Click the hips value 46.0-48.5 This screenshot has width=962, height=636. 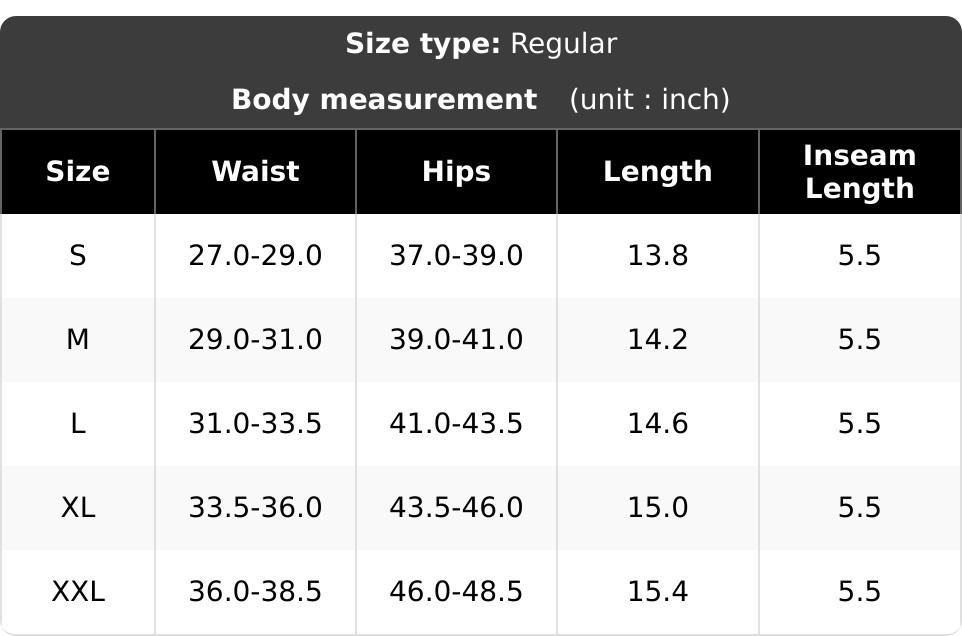tap(456, 591)
